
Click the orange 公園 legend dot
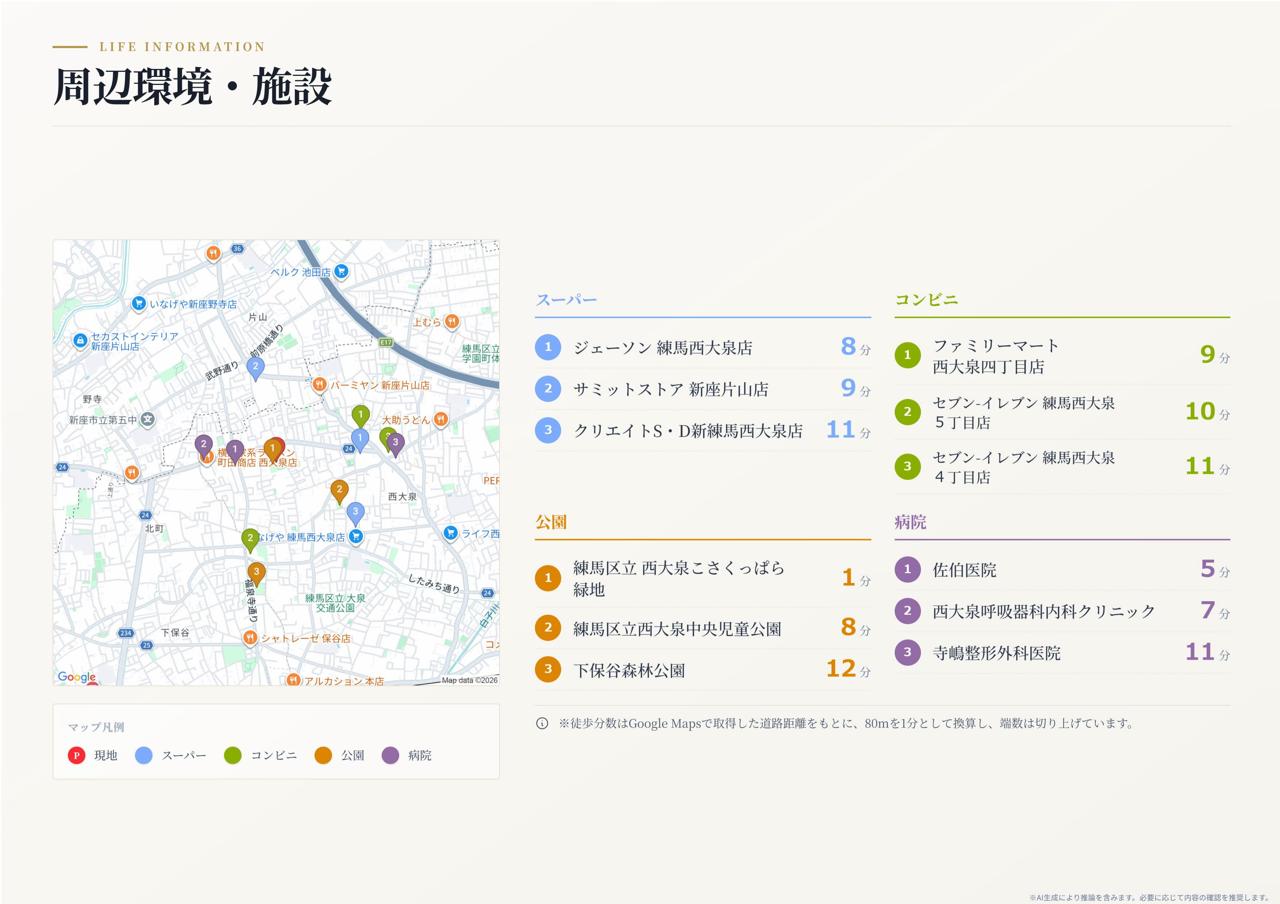323,755
